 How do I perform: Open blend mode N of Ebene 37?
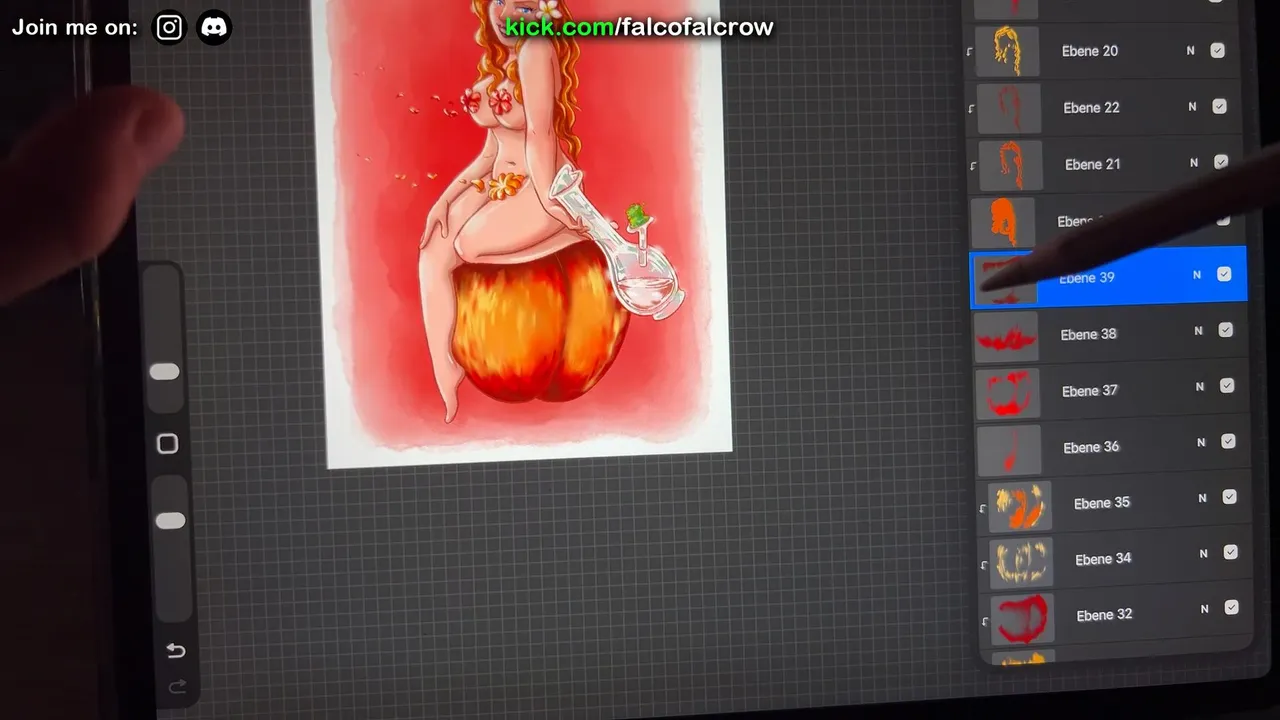tap(1200, 386)
